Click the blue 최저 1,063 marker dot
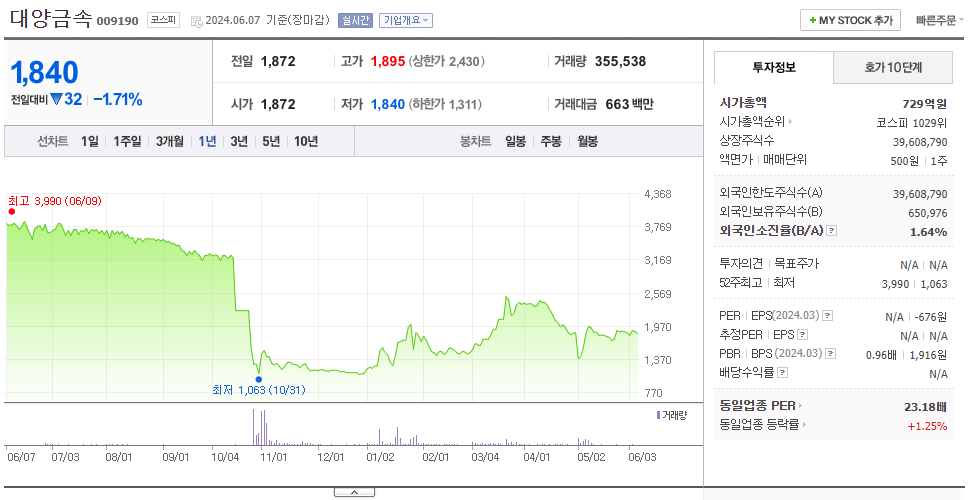Screen dimensions: 968x500 [259, 380]
